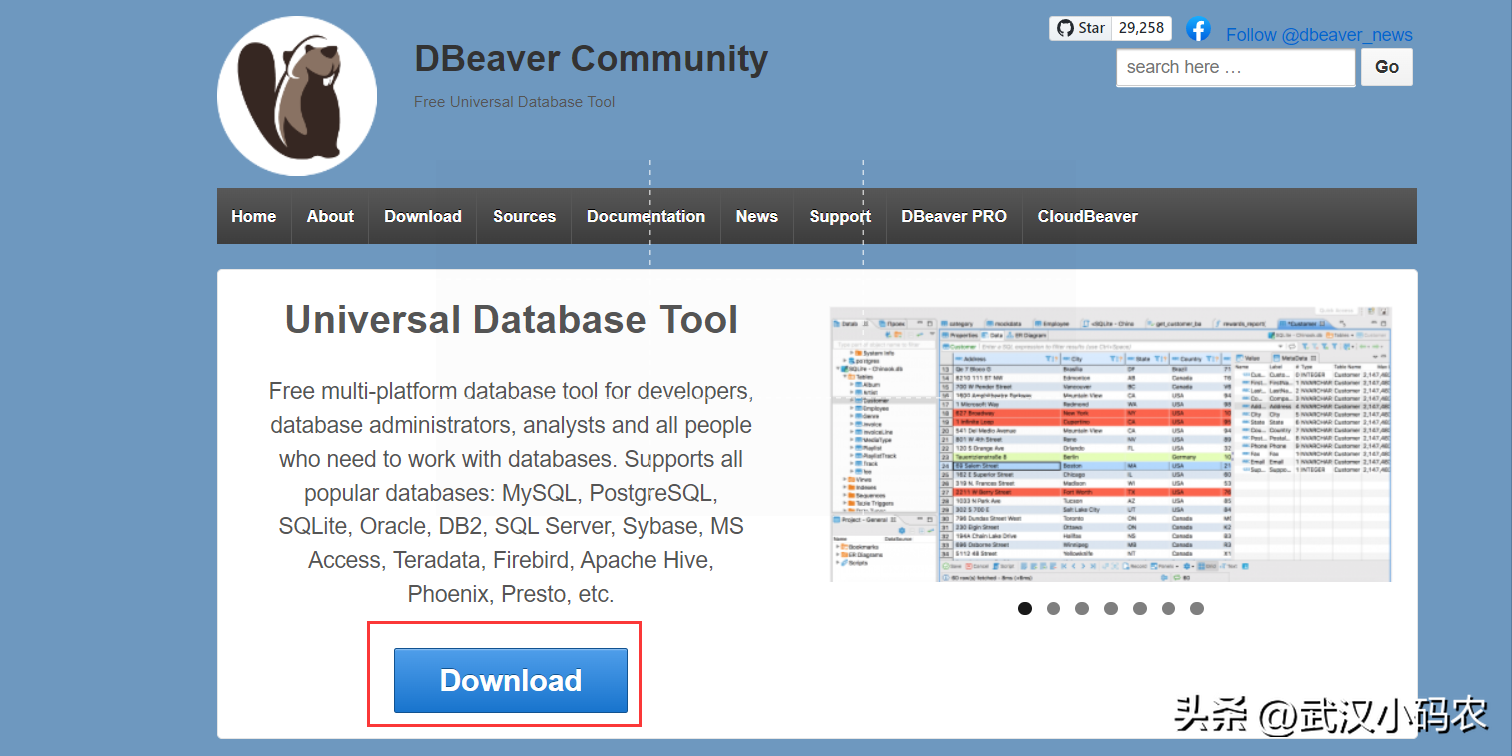
Task: Open the Home menu item
Action: pos(254,216)
